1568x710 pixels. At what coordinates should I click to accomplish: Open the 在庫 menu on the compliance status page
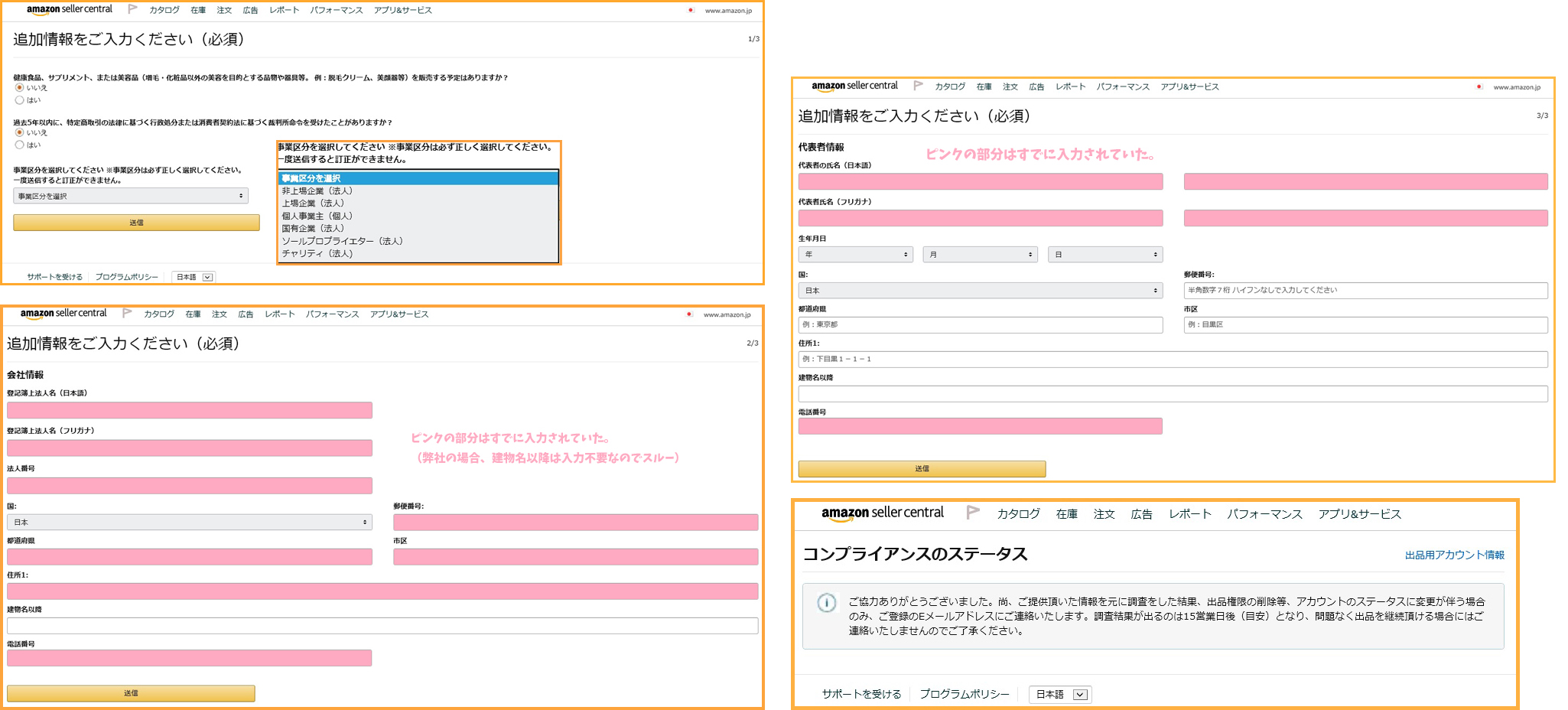pyautogui.click(x=1067, y=514)
